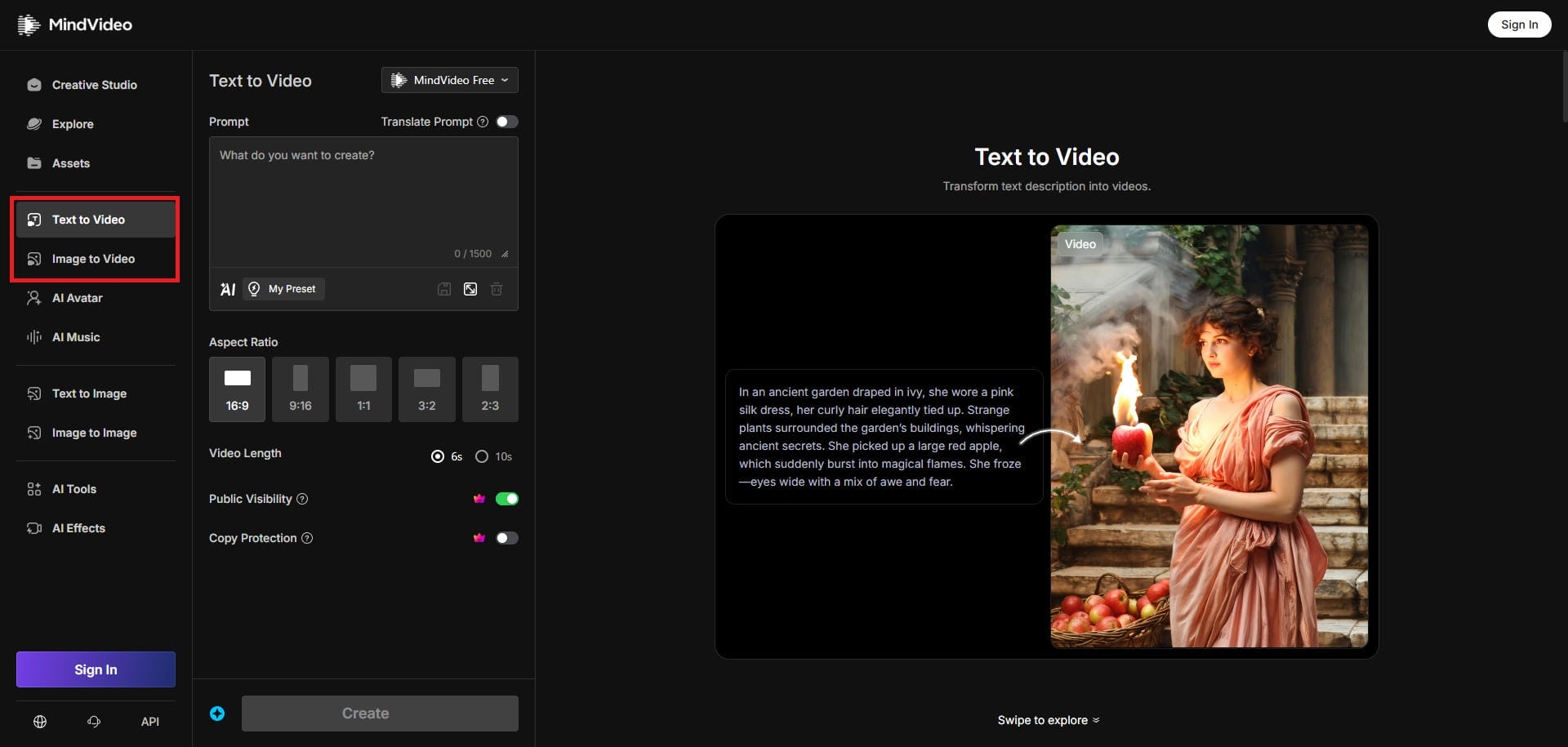Click Swipe to explore
Viewport: 1568px width, 747px height.
point(1048,720)
